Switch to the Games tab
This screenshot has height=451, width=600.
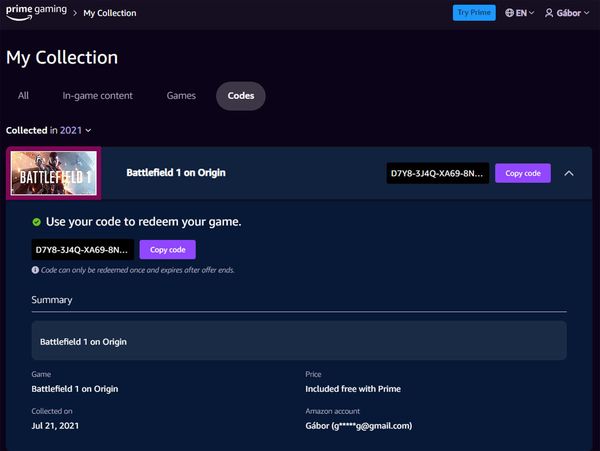click(x=181, y=96)
